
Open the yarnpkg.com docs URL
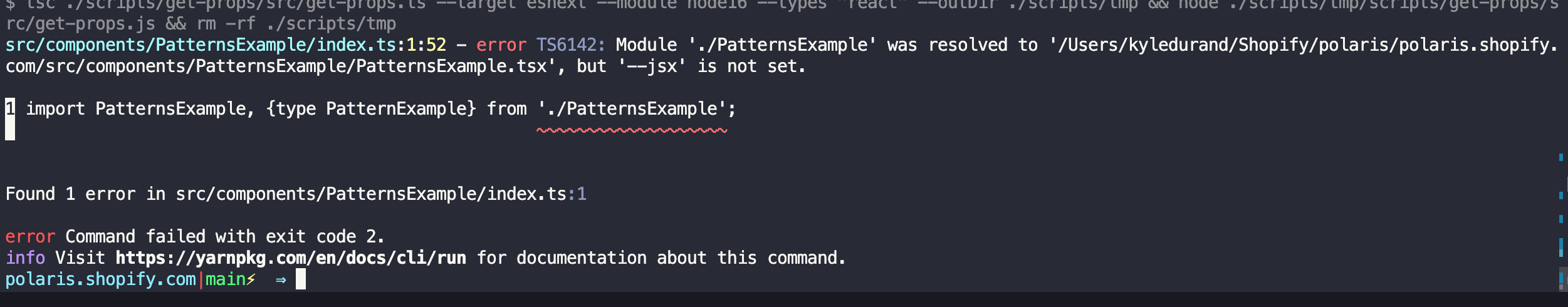point(291,258)
